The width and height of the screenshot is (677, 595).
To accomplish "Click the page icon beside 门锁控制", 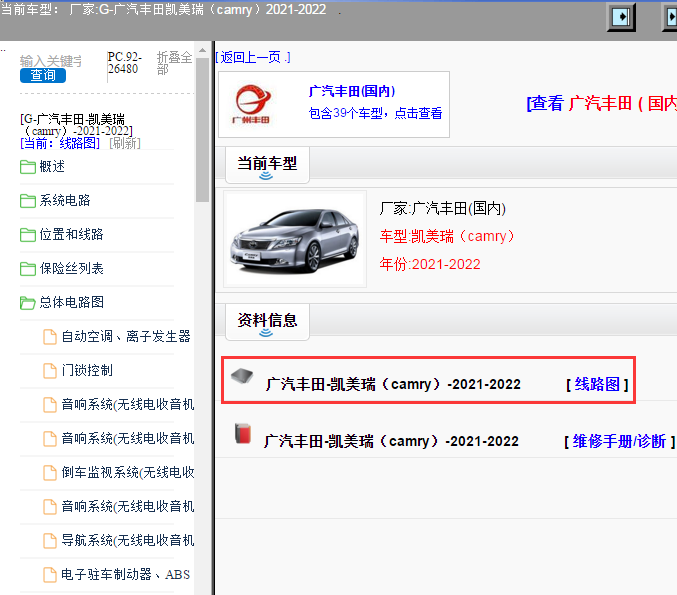I will click(49, 370).
